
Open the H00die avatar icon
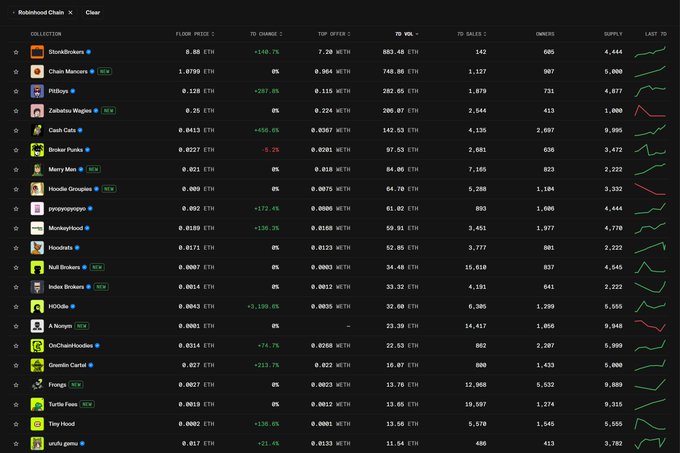tap(37, 306)
